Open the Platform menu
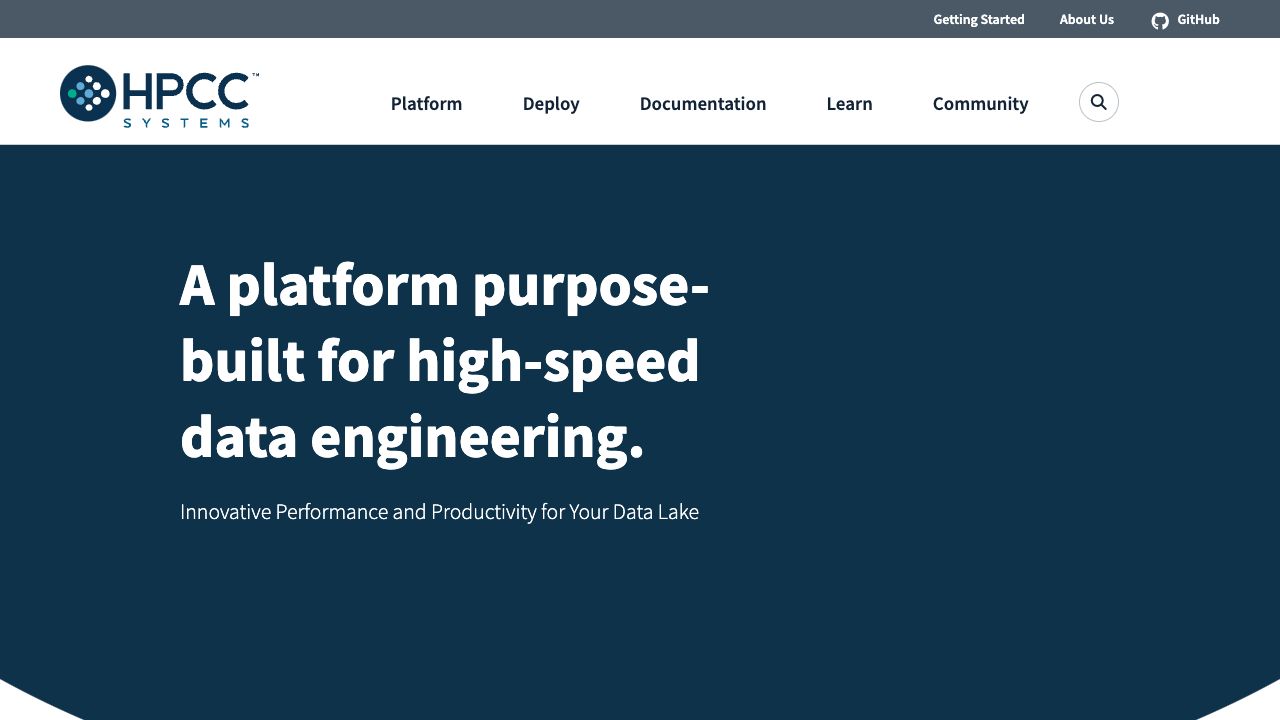The height and width of the screenshot is (720, 1280). (426, 103)
